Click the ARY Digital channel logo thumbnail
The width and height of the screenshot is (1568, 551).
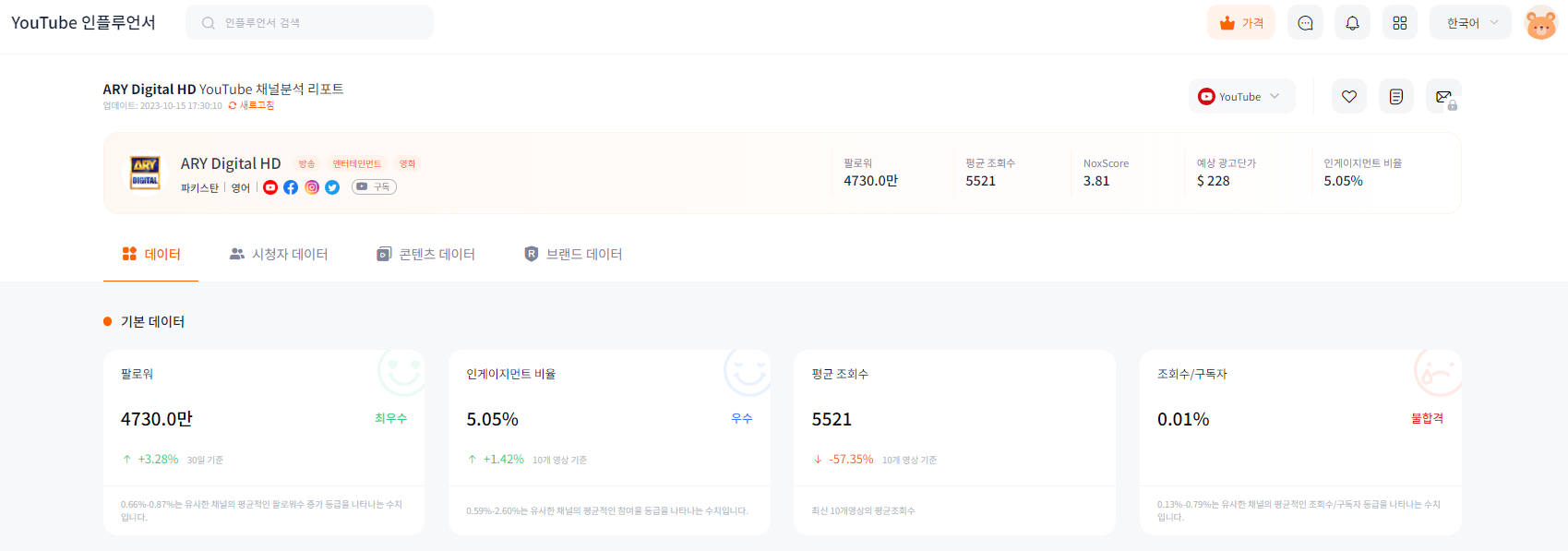click(x=145, y=173)
